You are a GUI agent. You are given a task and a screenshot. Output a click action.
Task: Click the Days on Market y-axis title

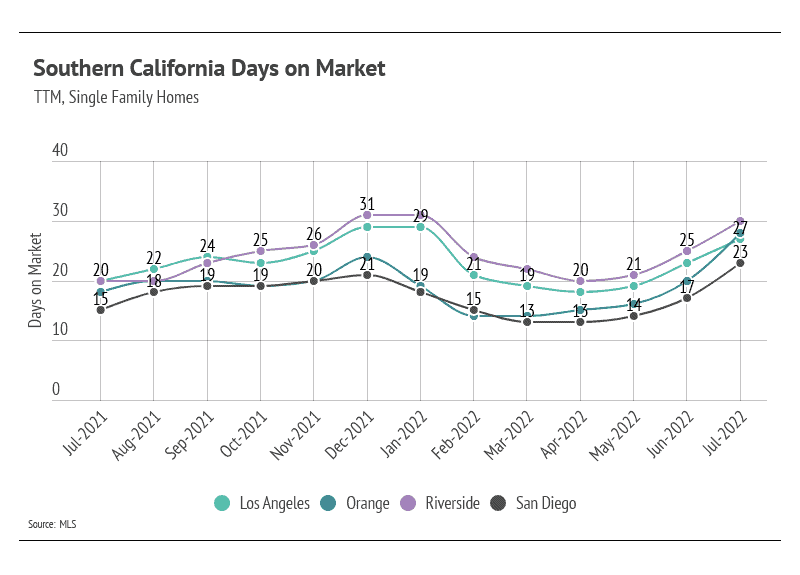click(35, 280)
